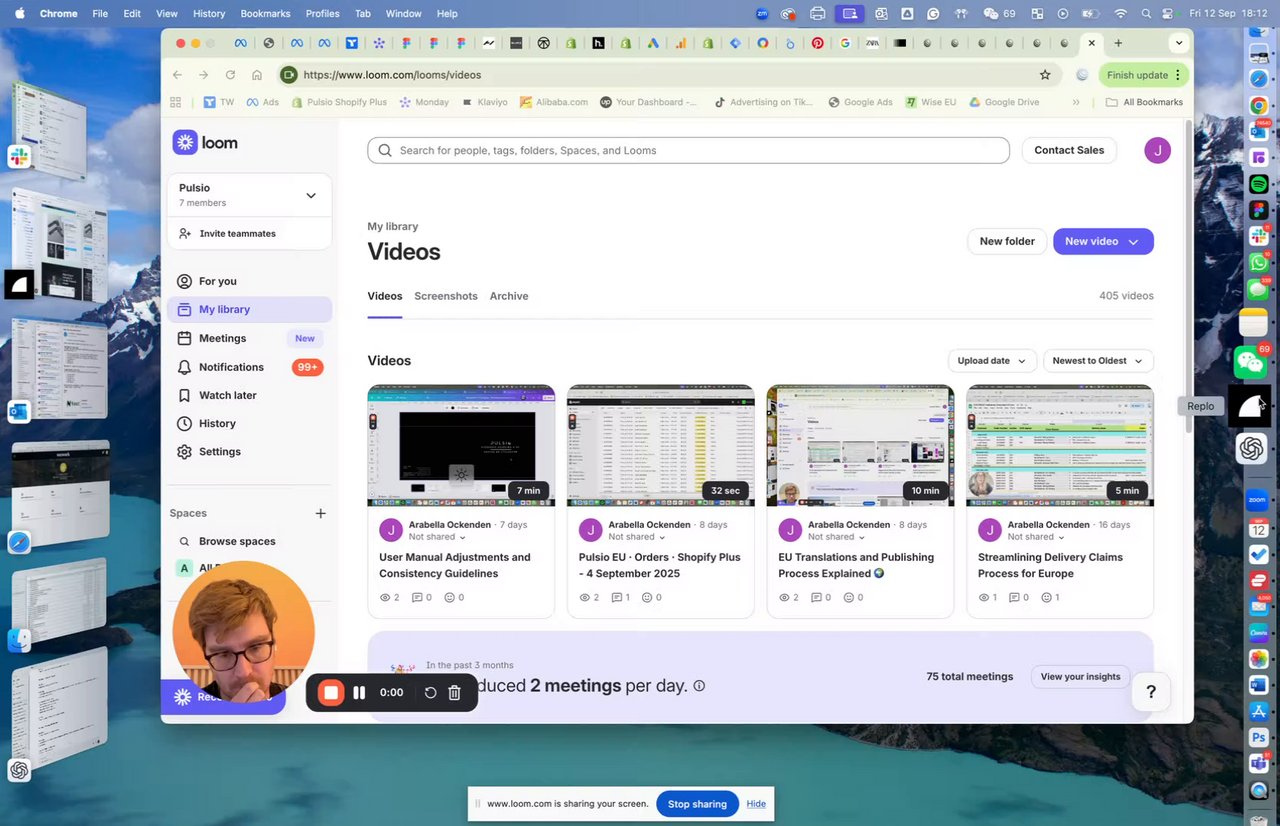Open Notifications in the Loom sidebar
Screen dimensions: 1280x826
(x=249, y=367)
